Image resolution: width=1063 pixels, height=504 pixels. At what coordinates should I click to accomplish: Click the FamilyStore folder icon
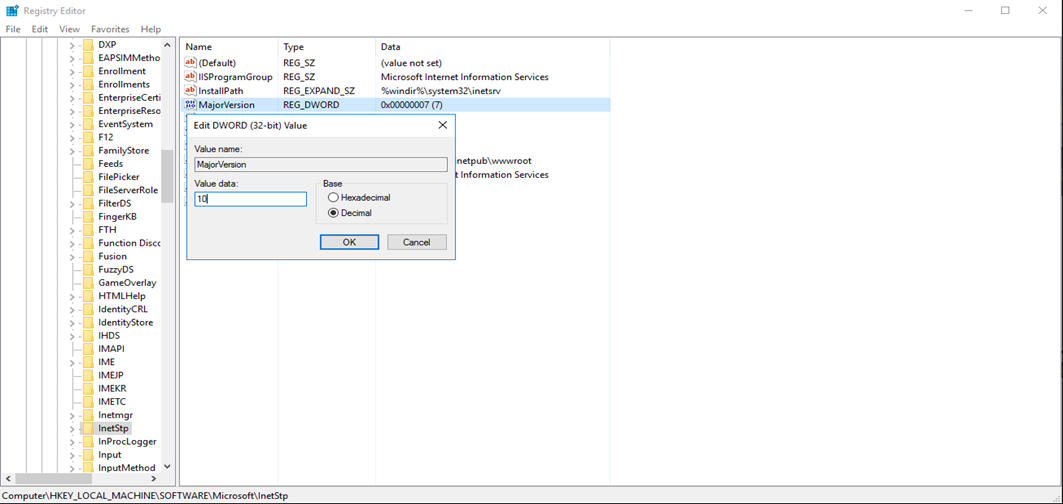pyautogui.click(x=88, y=151)
